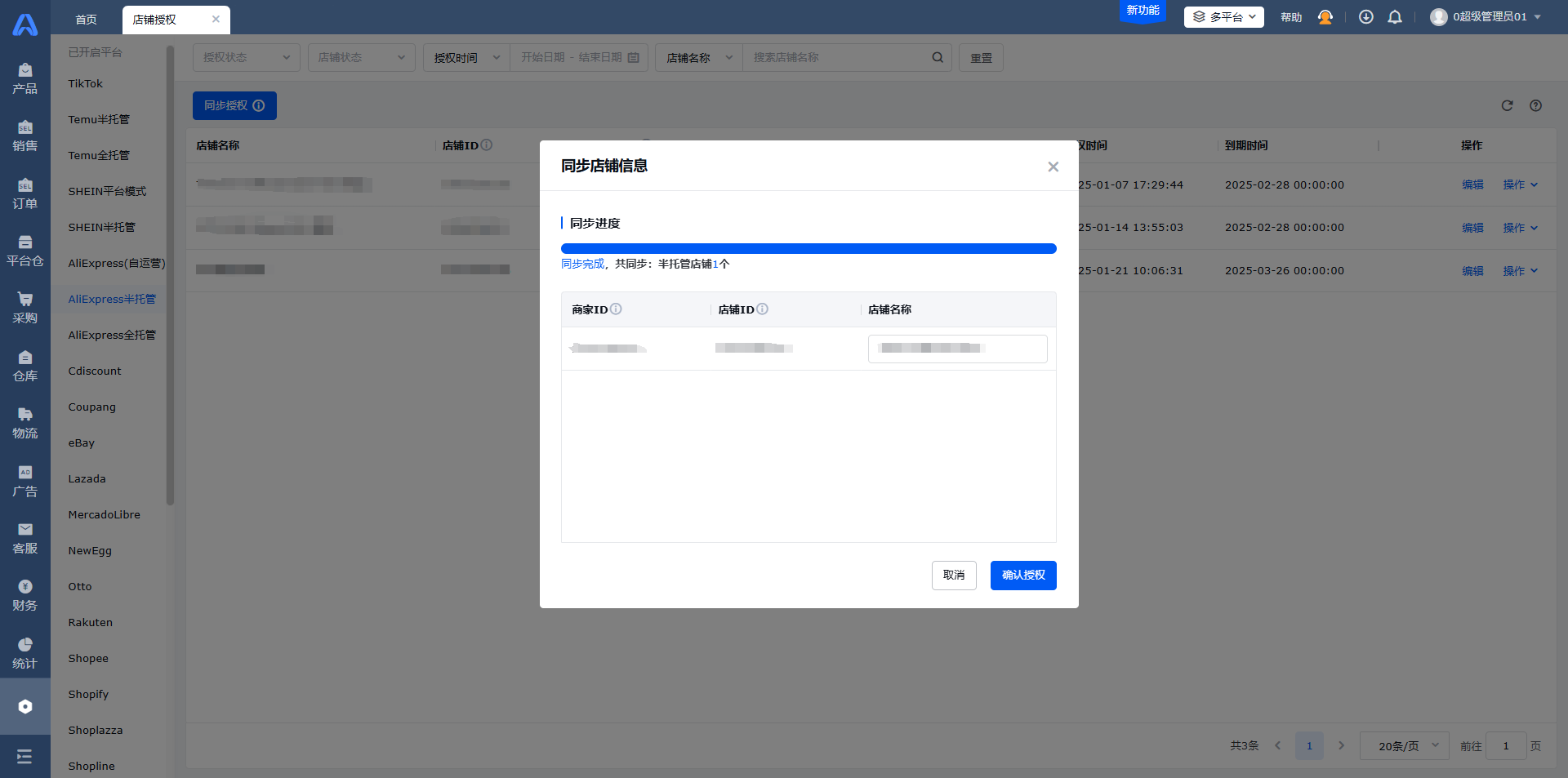Open the download center icon
The image size is (1568, 778).
coord(1365,17)
